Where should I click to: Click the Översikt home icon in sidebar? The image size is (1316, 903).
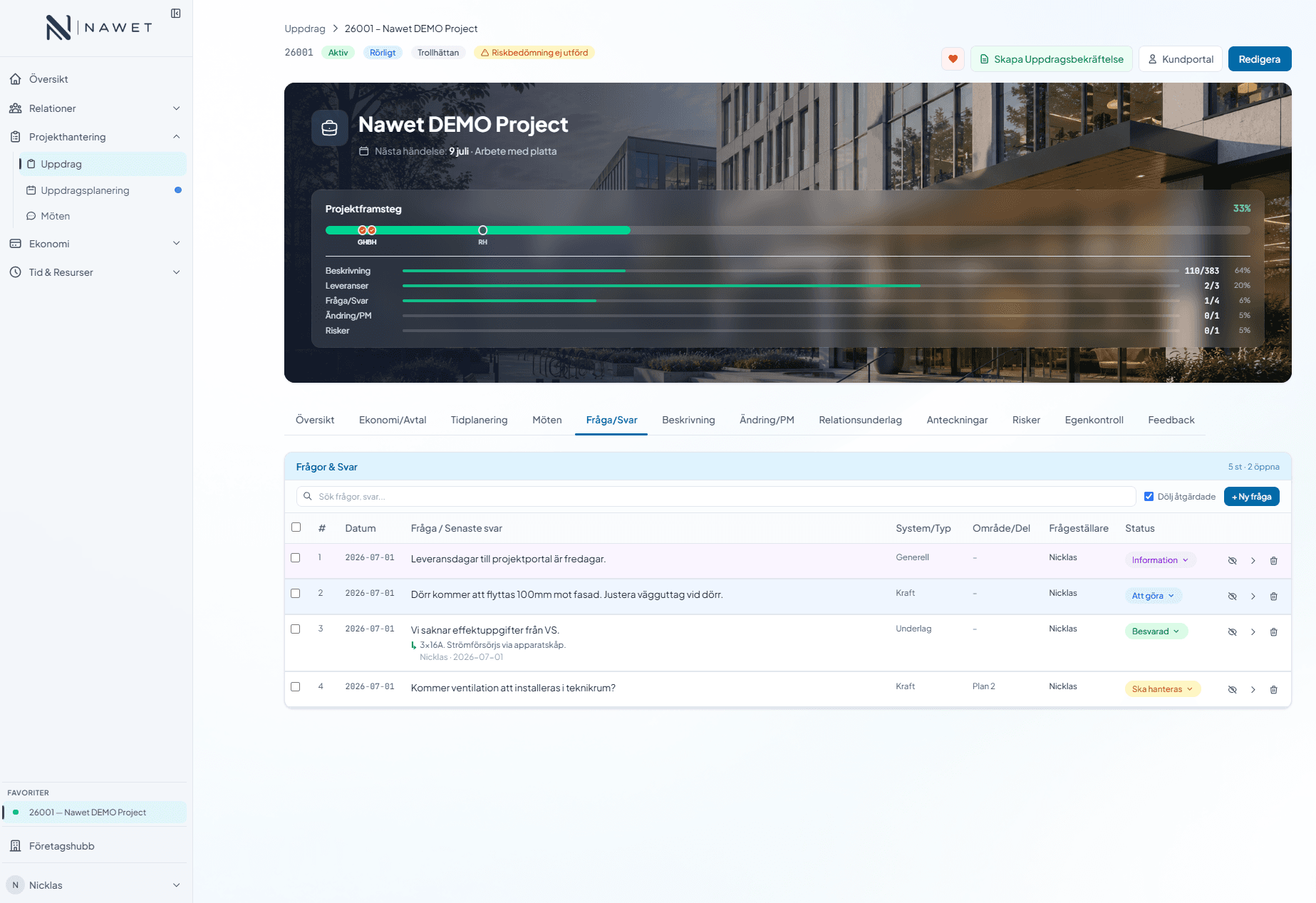[15, 79]
